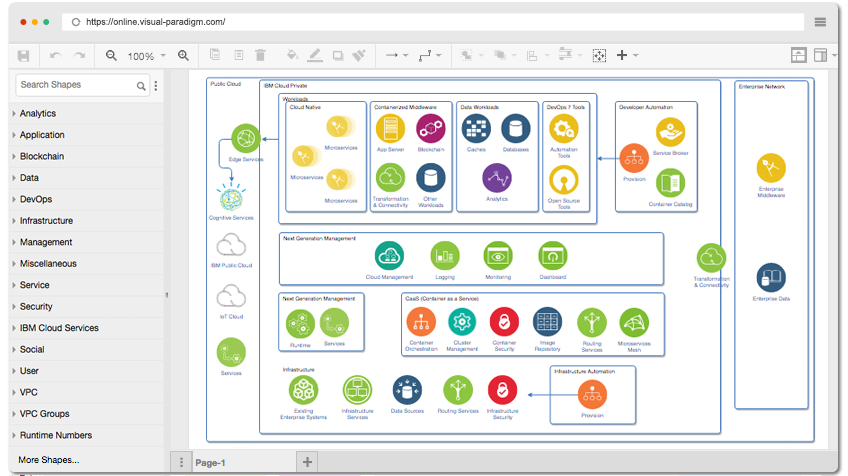The width and height of the screenshot is (848, 476).
Task: Select the Databases icon
Action: coord(516,129)
